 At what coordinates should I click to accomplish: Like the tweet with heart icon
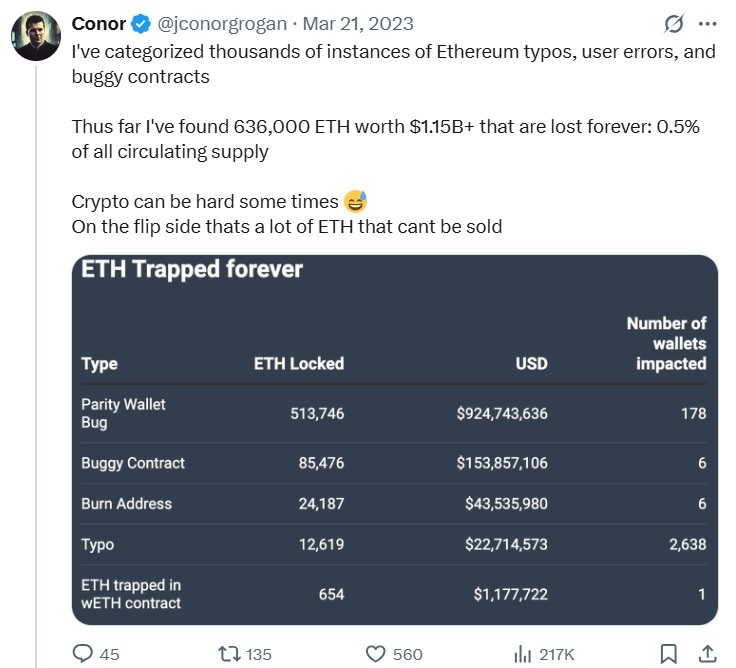[375, 654]
